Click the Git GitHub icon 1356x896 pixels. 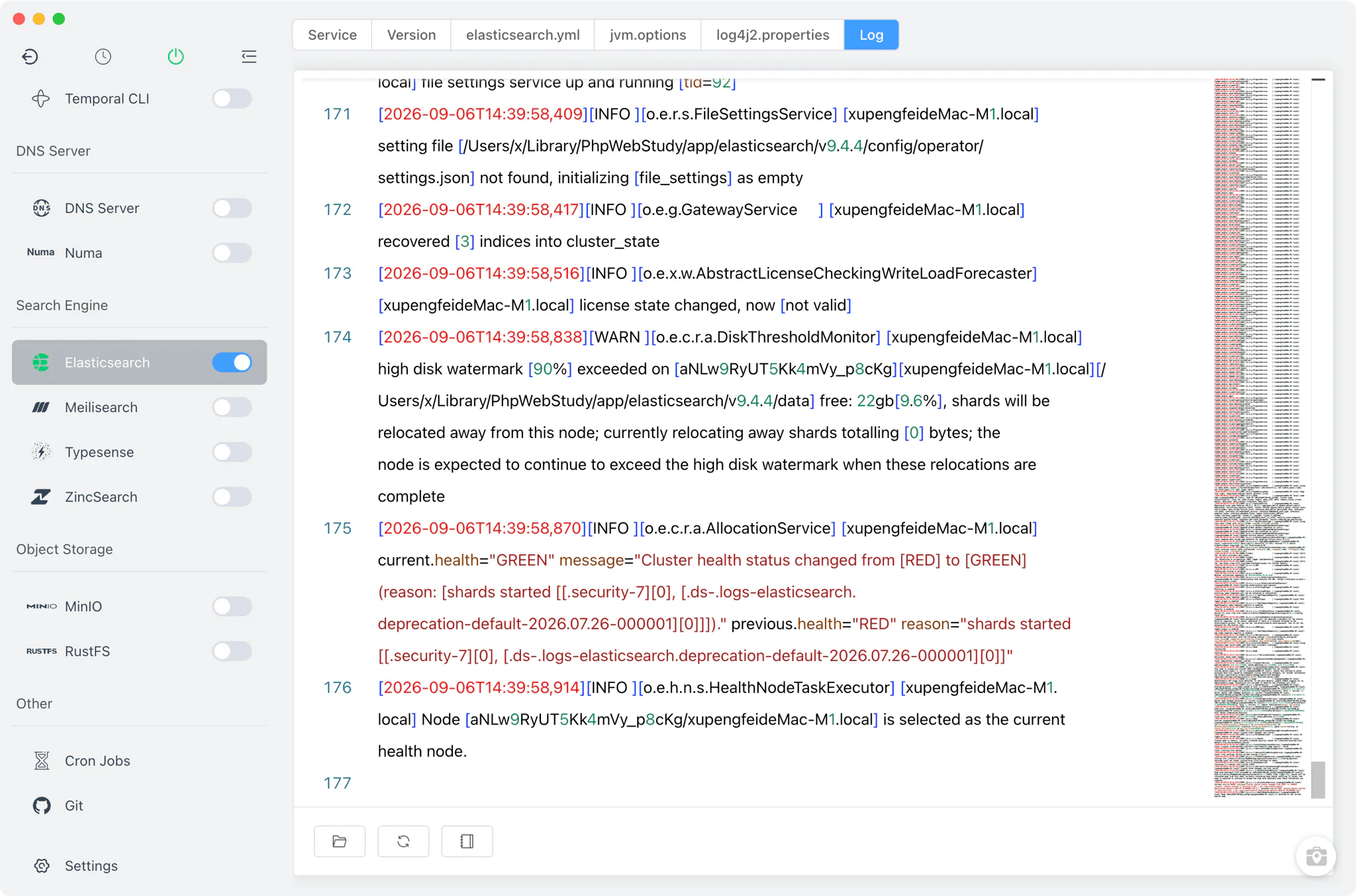pyautogui.click(x=41, y=805)
